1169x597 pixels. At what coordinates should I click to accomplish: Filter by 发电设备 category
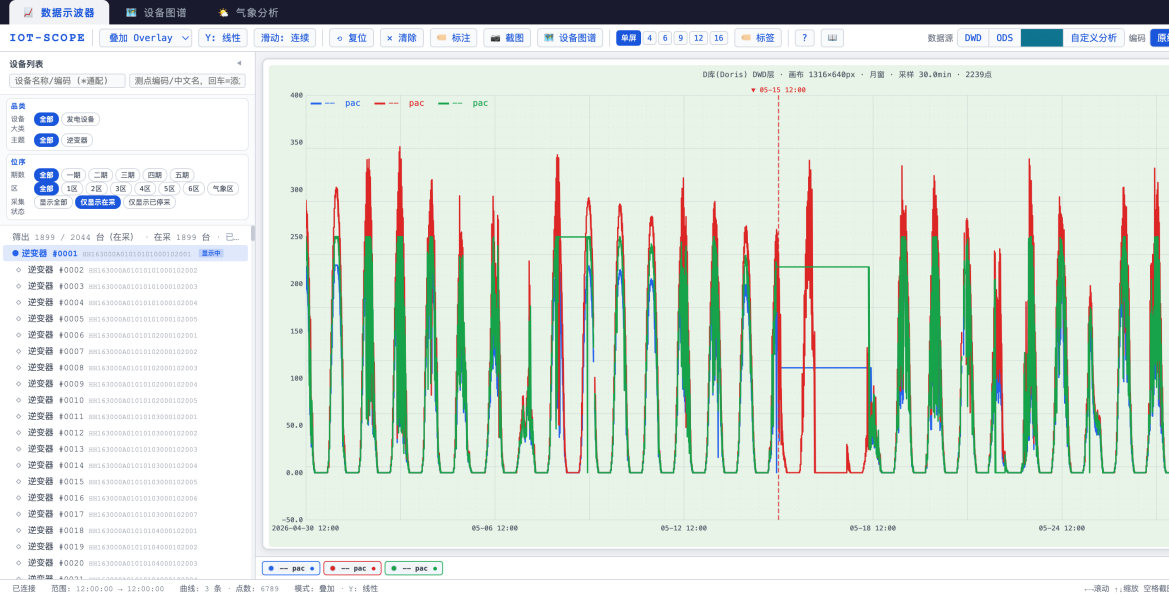[x=81, y=119]
